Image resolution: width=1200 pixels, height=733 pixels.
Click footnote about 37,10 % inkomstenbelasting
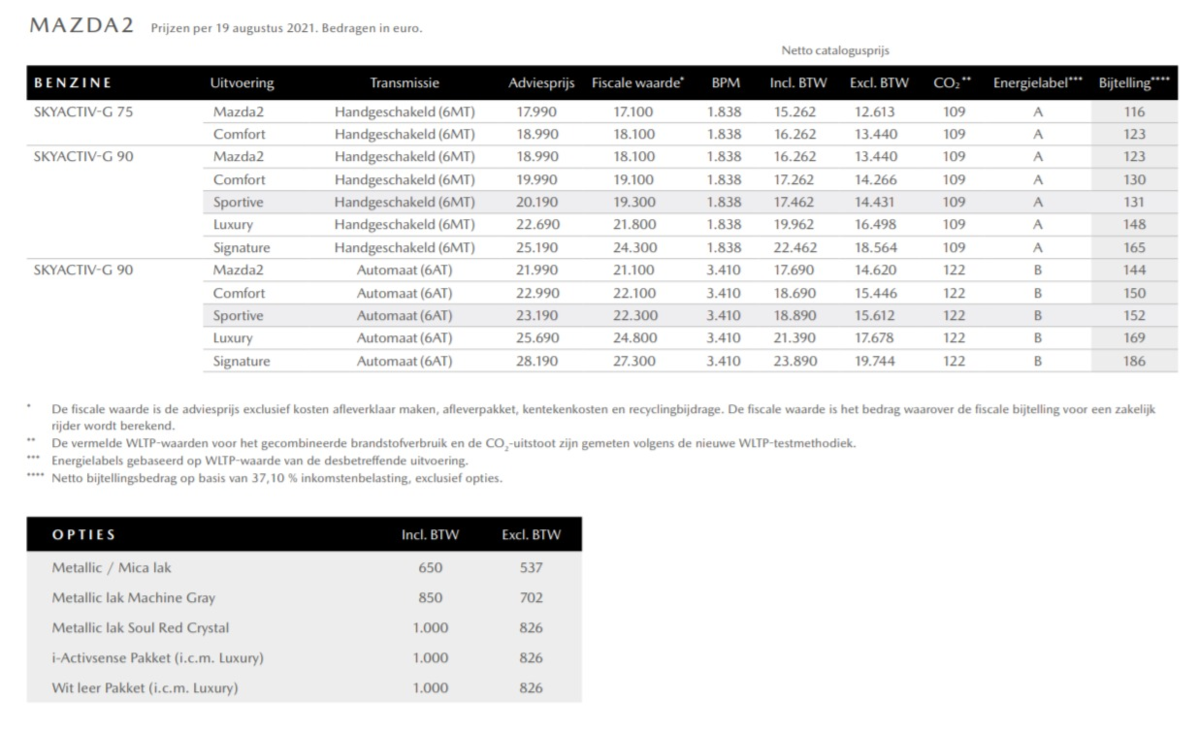[x=276, y=478]
